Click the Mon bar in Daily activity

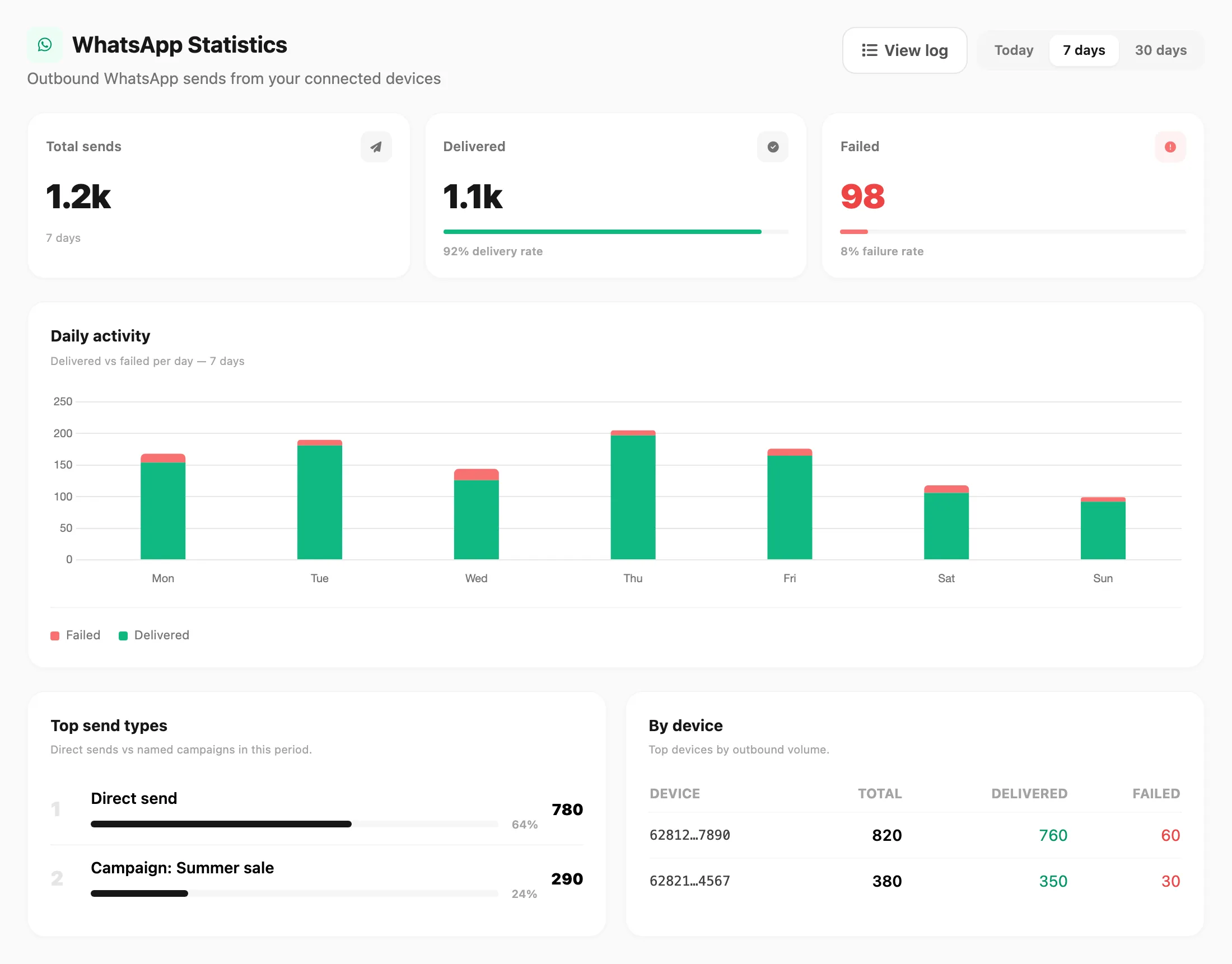pyautogui.click(x=162, y=506)
